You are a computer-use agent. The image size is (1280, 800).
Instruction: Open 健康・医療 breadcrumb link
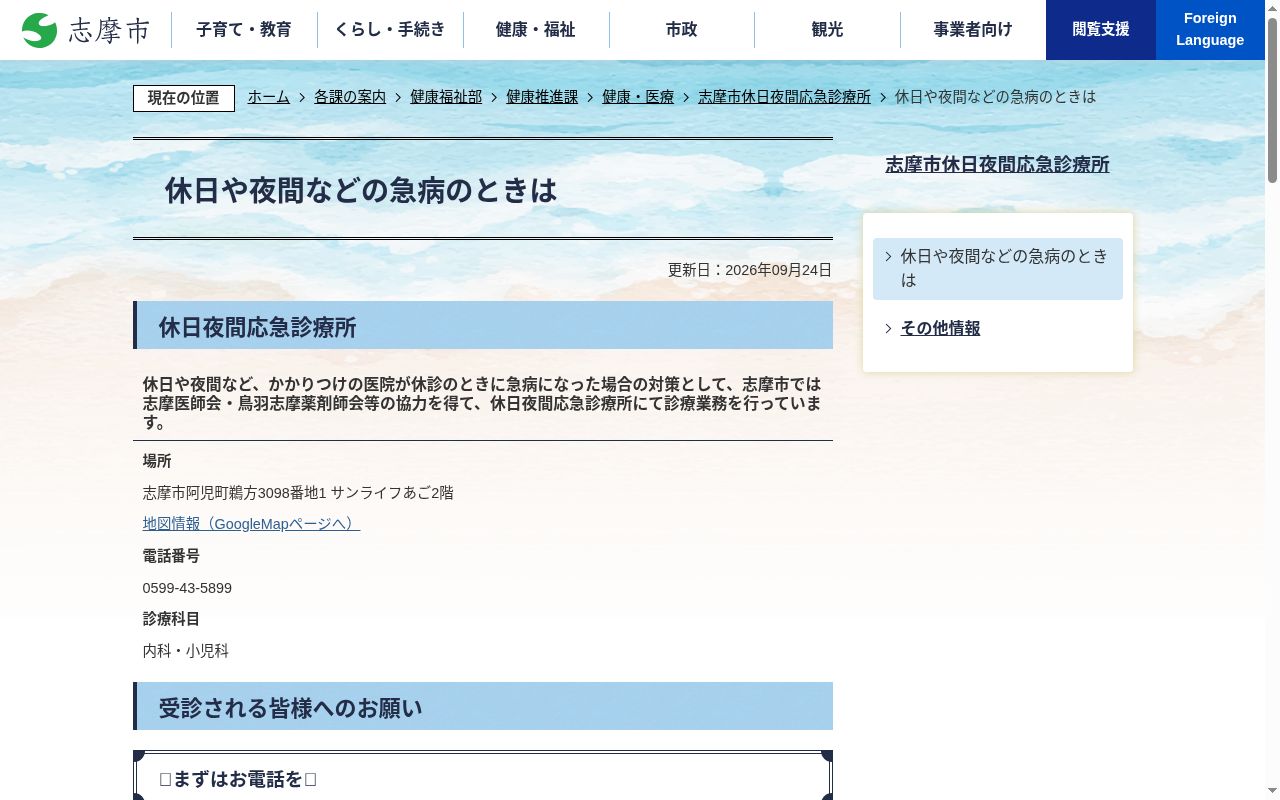pyautogui.click(x=638, y=97)
